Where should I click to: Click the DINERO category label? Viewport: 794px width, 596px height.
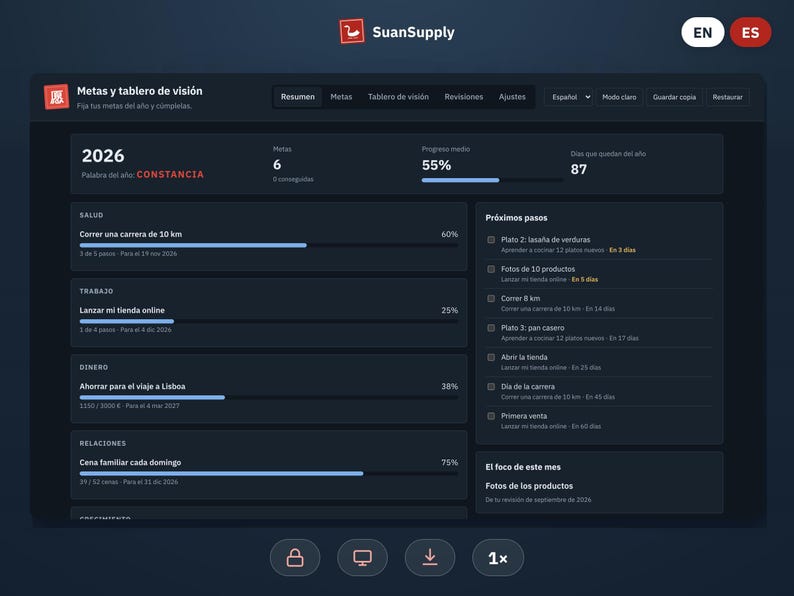(x=94, y=367)
